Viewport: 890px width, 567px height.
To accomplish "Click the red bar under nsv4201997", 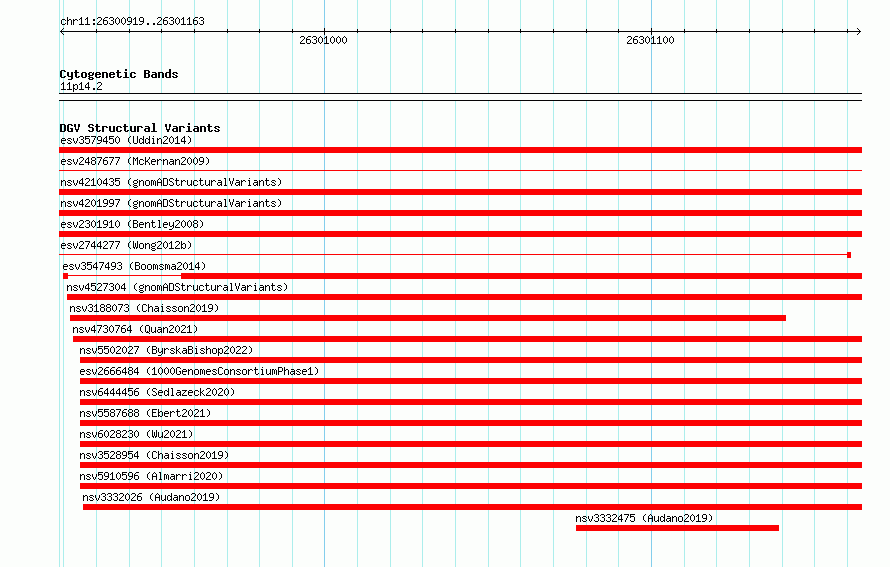I will coord(460,213).
